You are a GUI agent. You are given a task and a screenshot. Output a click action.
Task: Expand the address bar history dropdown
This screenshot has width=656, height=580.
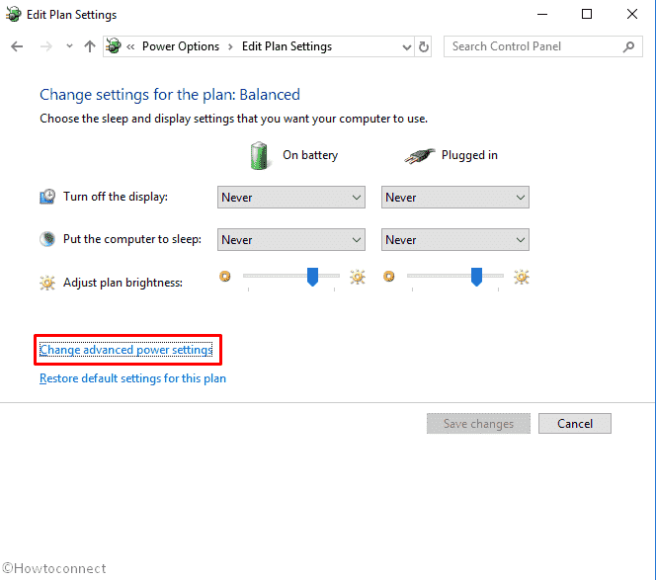click(406, 47)
